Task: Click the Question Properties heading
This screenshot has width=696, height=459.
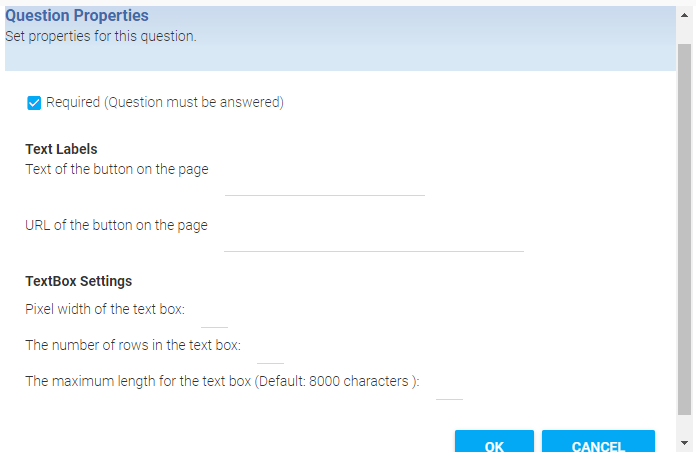Action: (77, 16)
